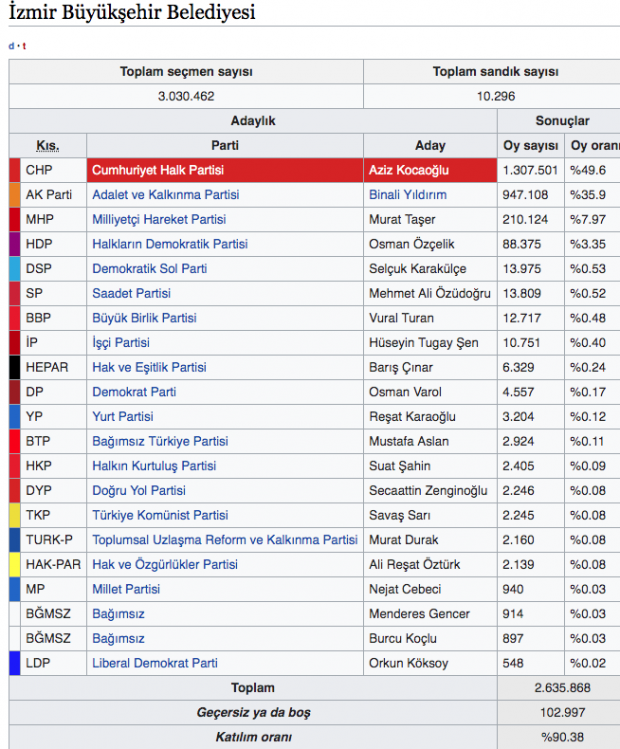The width and height of the screenshot is (620, 749).
Task: Click the 'd' template view link
Action: [12, 46]
